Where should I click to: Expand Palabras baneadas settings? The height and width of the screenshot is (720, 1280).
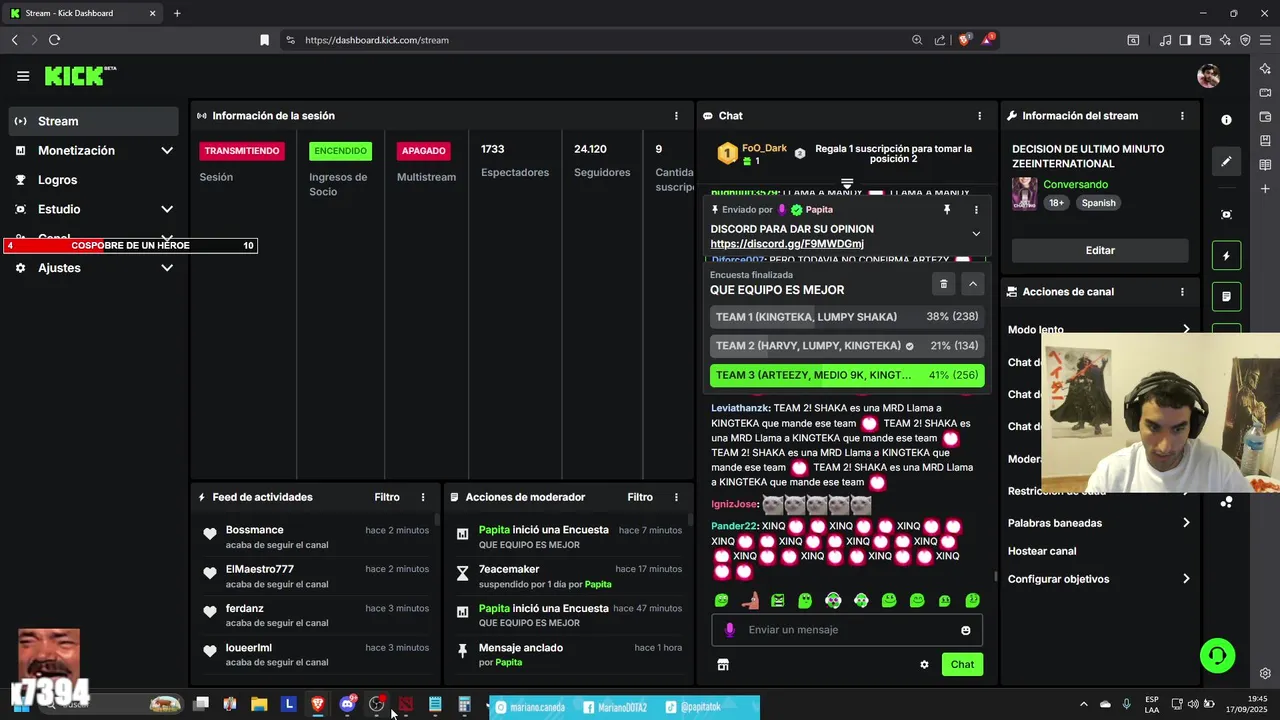pos(1099,523)
